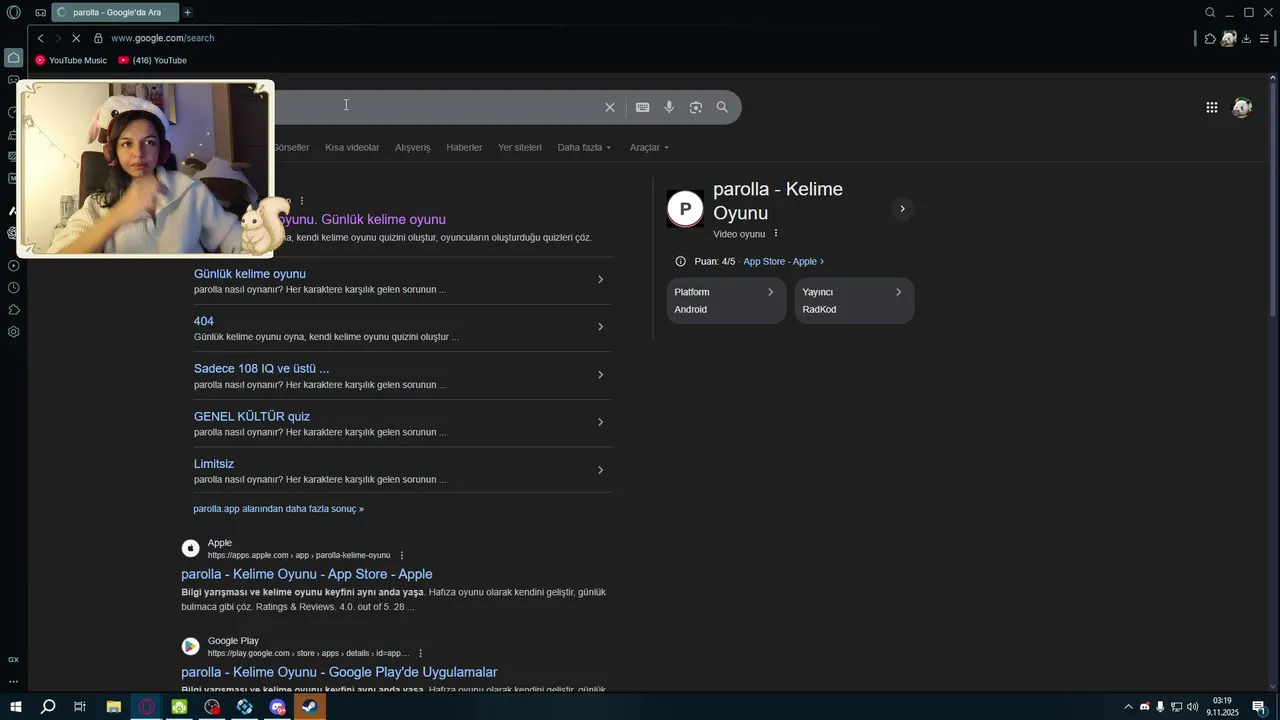Open Settings gear in sidebar
The image size is (1280, 720).
13,332
